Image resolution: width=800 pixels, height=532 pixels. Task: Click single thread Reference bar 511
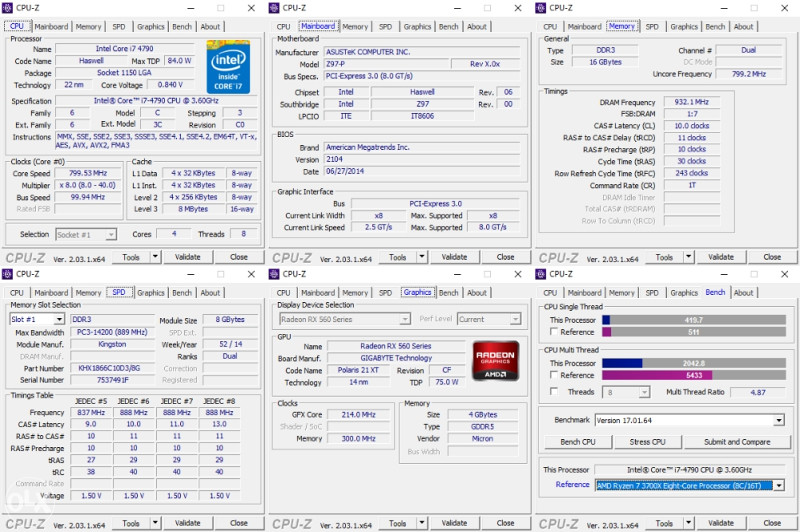[694, 332]
